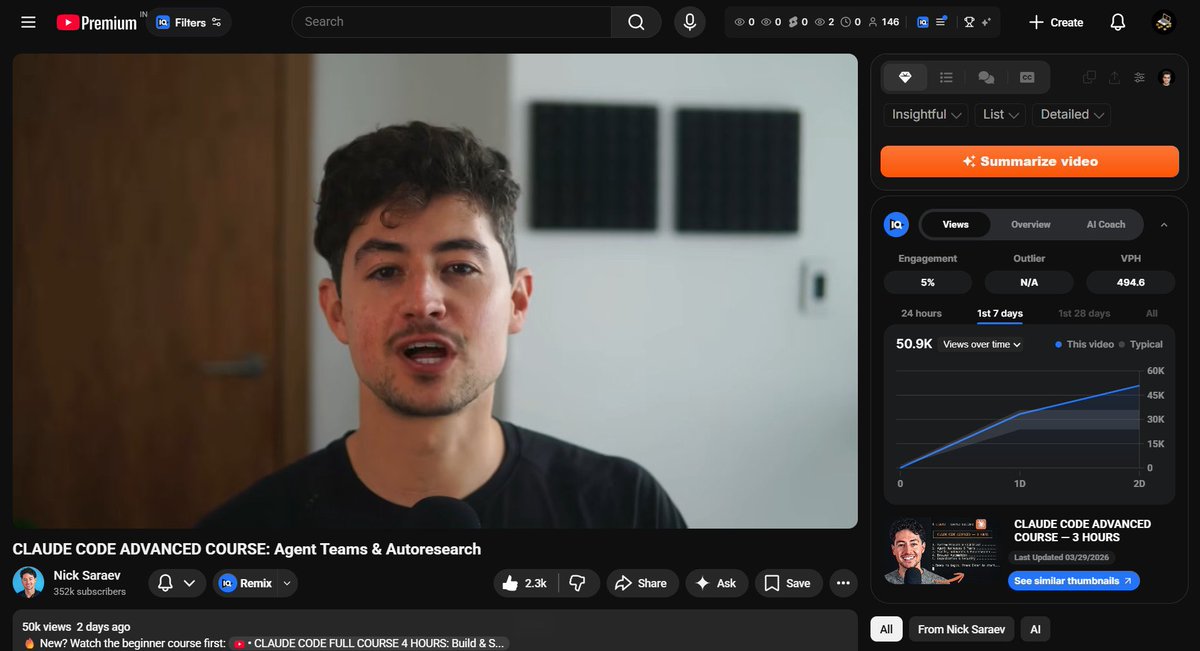This screenshot has width=1200, height=651.
Task: Click the round blue vidIQ icon in stats panel
Action: coord(896,225)
